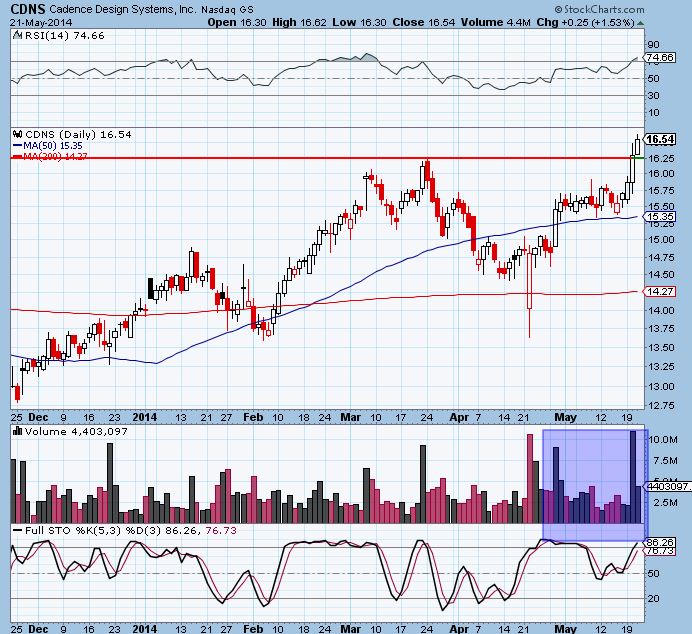This screenshot has height=634, width=692.
Task: Click the 15.35 moving average tag
Action: tap(660, 217)
